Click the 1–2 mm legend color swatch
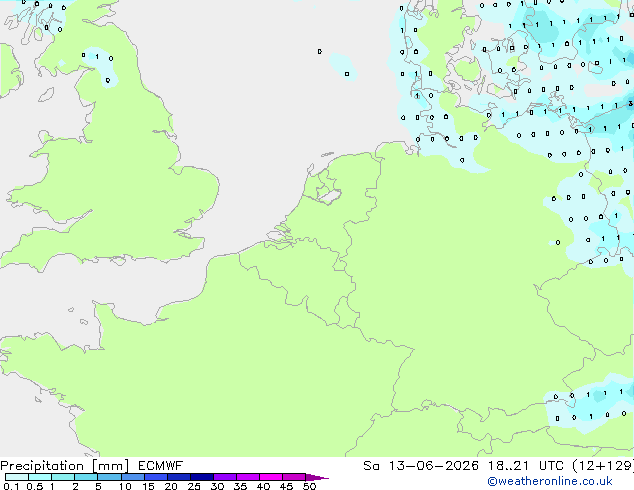Viewport: 634px width, 490px height. click(x=63, y=477)
